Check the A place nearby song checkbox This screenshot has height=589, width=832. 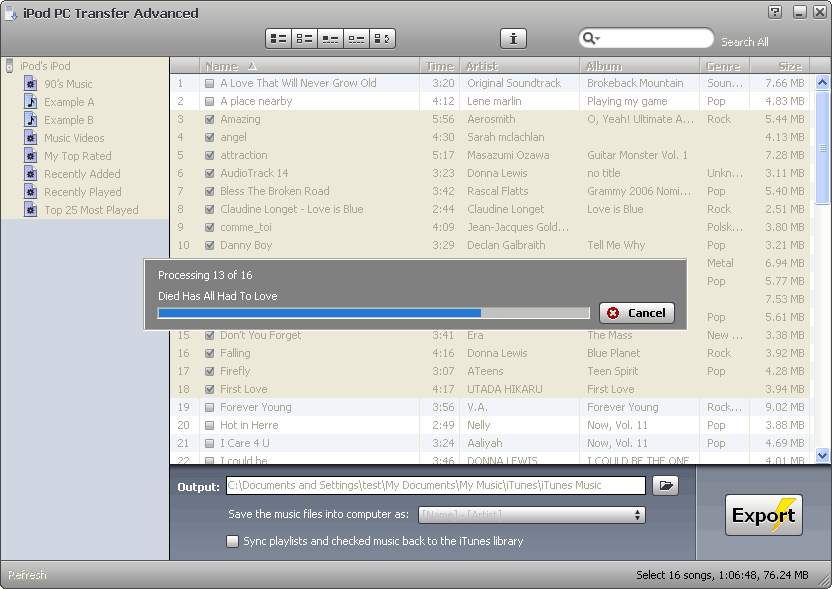pos(210,101)
